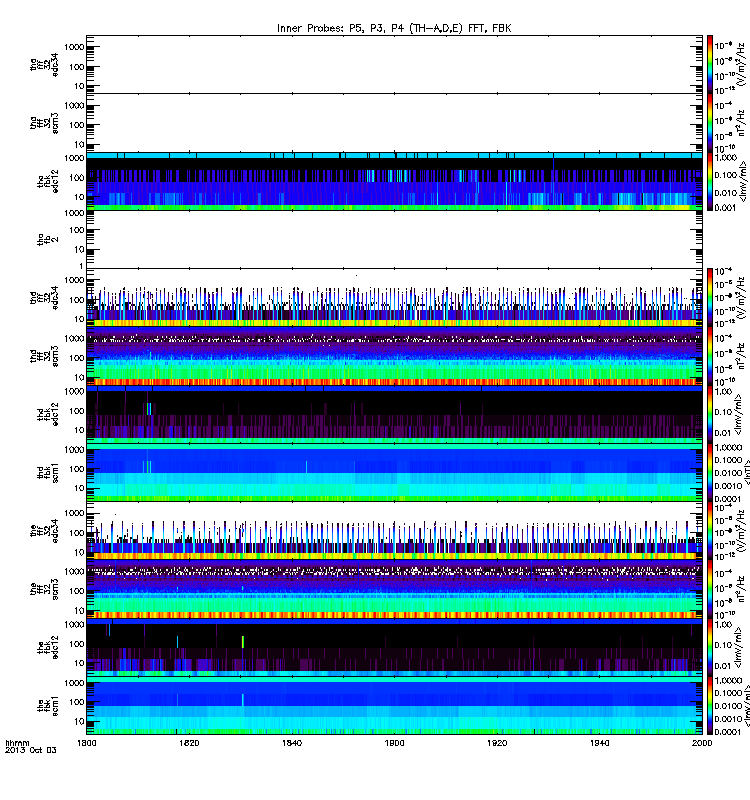The width and height of the screenshot is (750, 800).
Task: Select the "thd fff 32 edc34" panel label
Action: point(44,297)
